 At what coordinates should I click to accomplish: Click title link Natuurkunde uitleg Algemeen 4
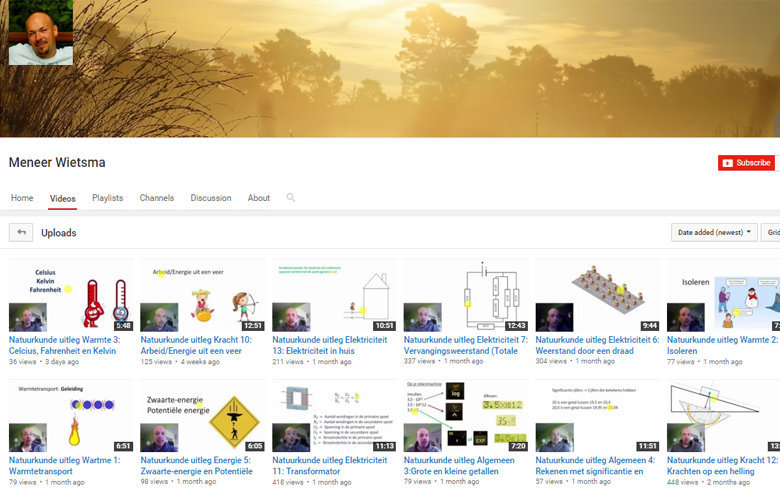click(x=595, y=466)
